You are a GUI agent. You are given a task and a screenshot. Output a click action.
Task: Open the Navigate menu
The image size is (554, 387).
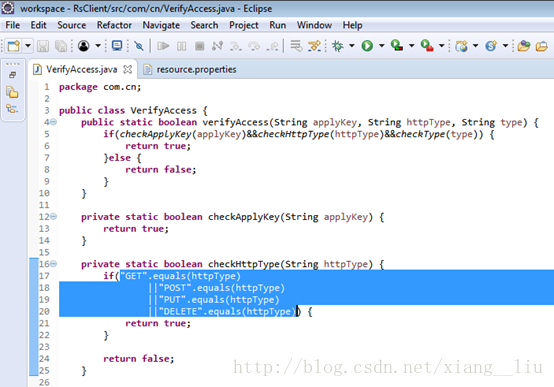coord(161,25)
